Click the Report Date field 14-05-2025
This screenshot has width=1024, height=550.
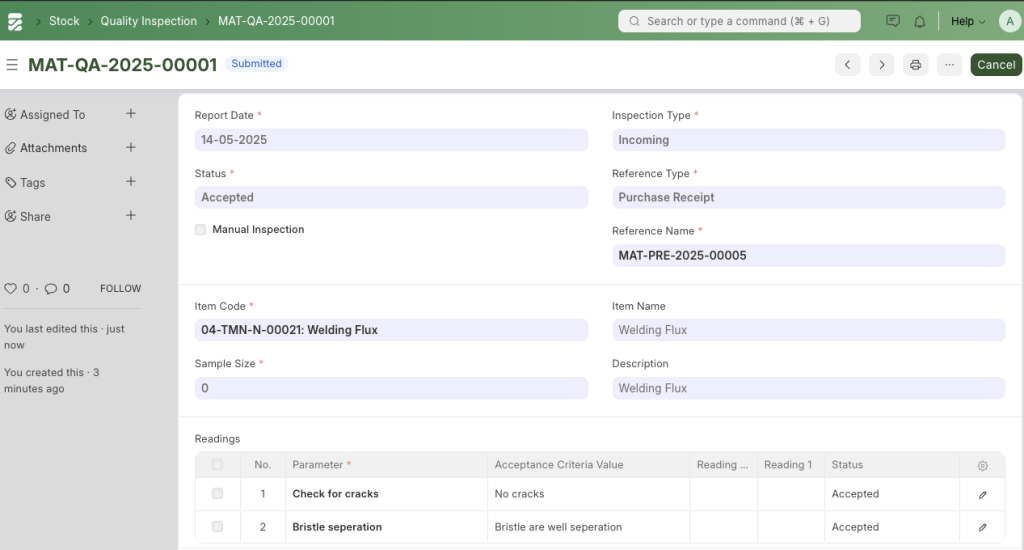391,140
